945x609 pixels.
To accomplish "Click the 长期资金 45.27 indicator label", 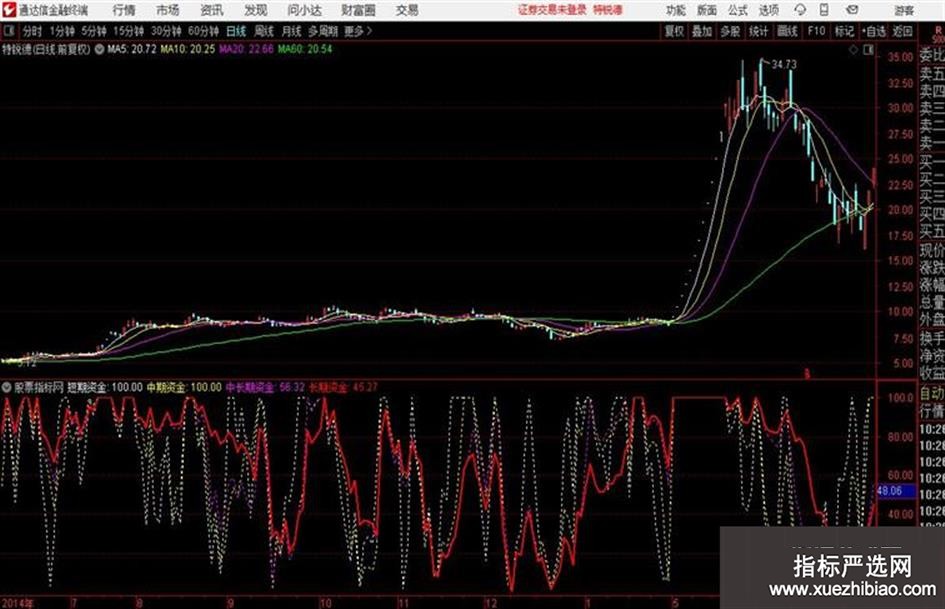I will (x=344, y=387).
